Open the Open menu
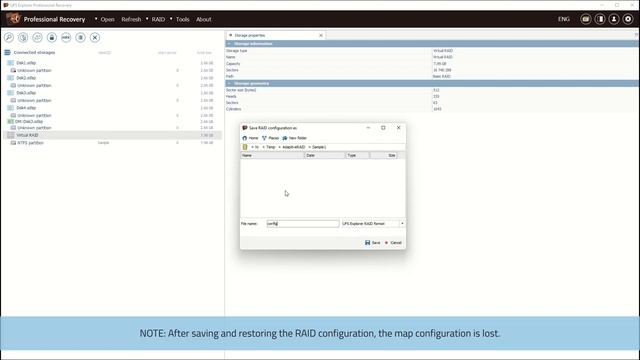640x360 pixels. pyautogui.click(x=107, y=19)
